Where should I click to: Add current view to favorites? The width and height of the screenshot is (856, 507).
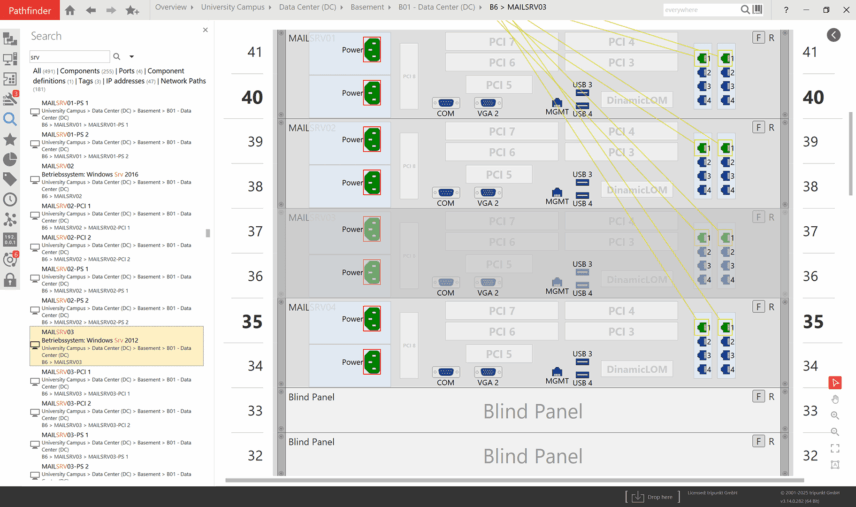click(x=132, y=10)
